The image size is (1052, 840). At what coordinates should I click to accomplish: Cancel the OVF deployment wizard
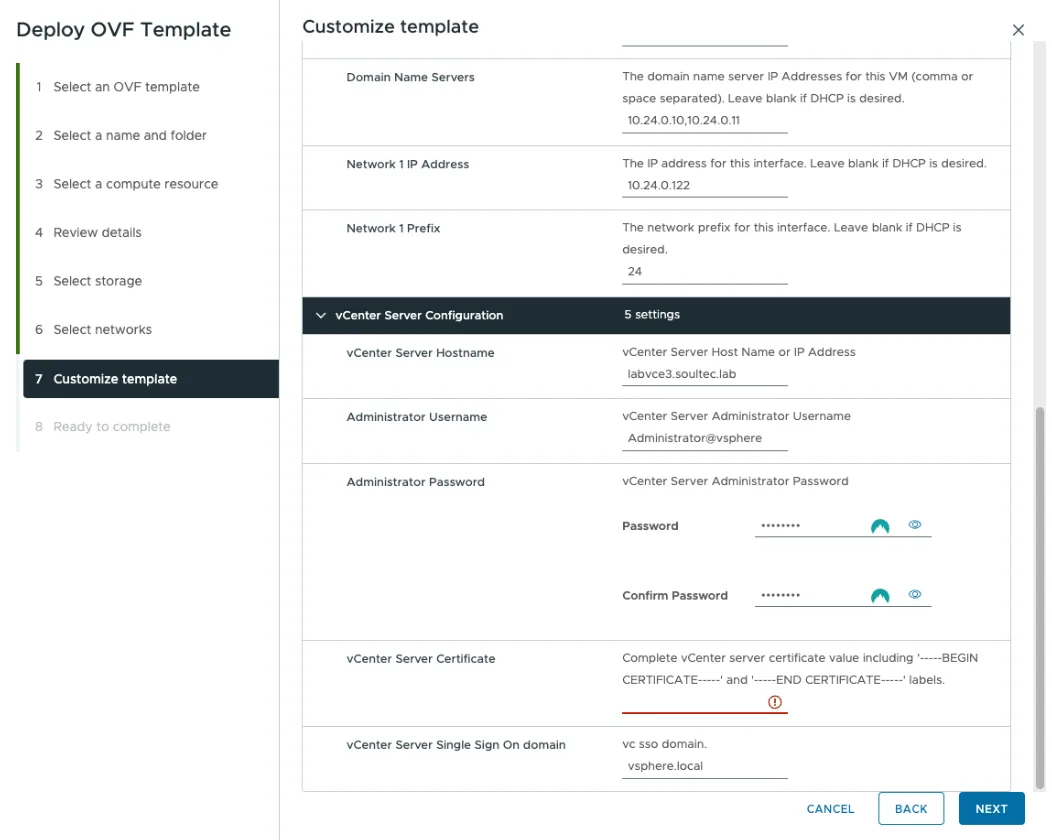coord(830,808)
